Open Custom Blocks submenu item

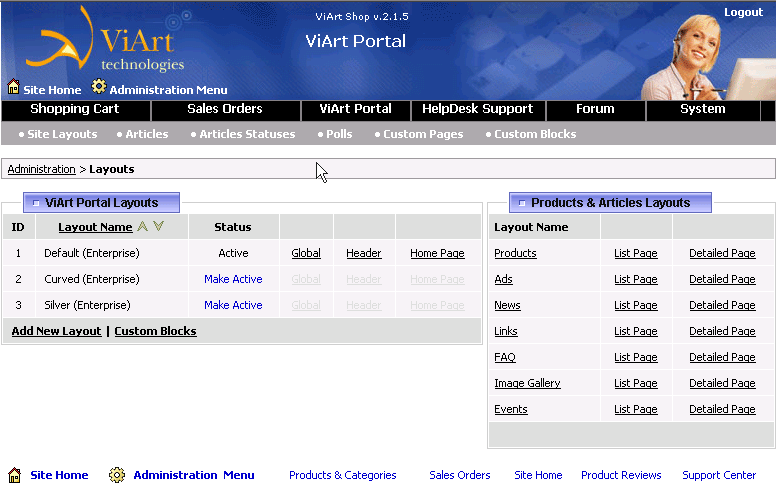535,134
